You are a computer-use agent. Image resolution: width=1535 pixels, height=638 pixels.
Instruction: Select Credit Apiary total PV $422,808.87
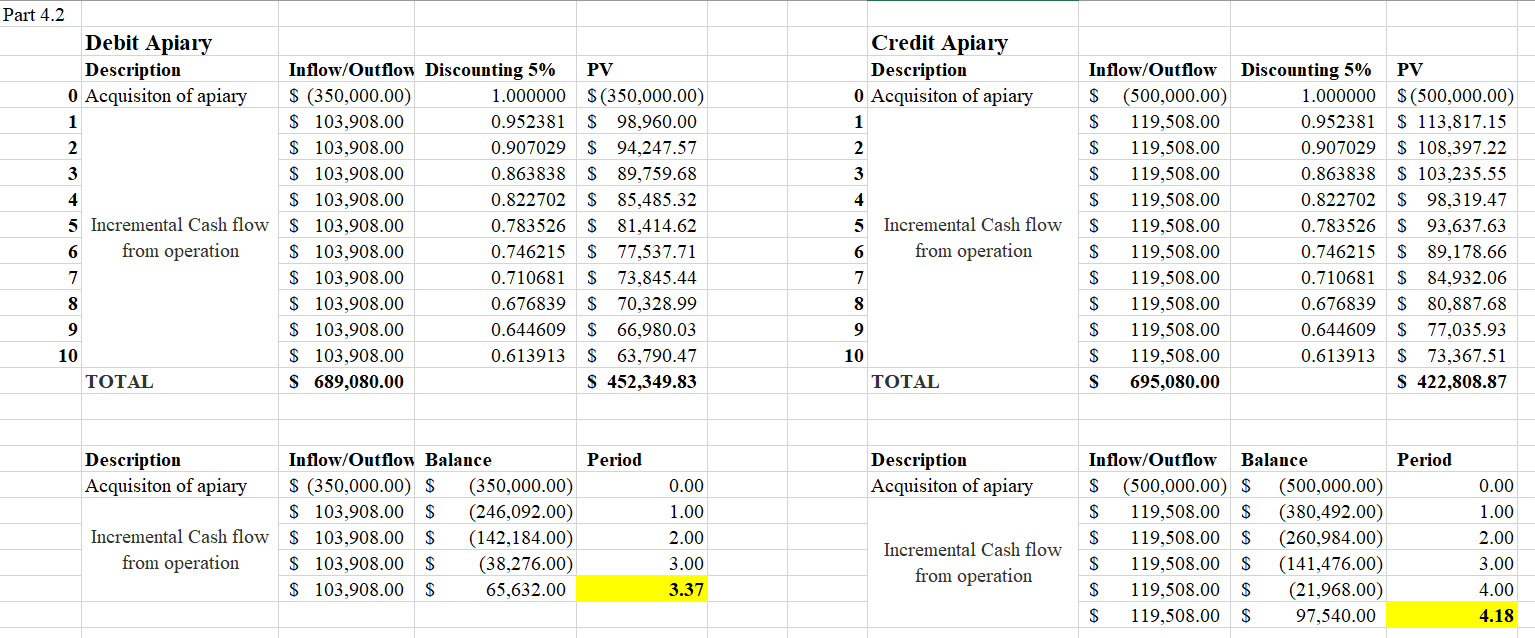(x=1452, y=381)
